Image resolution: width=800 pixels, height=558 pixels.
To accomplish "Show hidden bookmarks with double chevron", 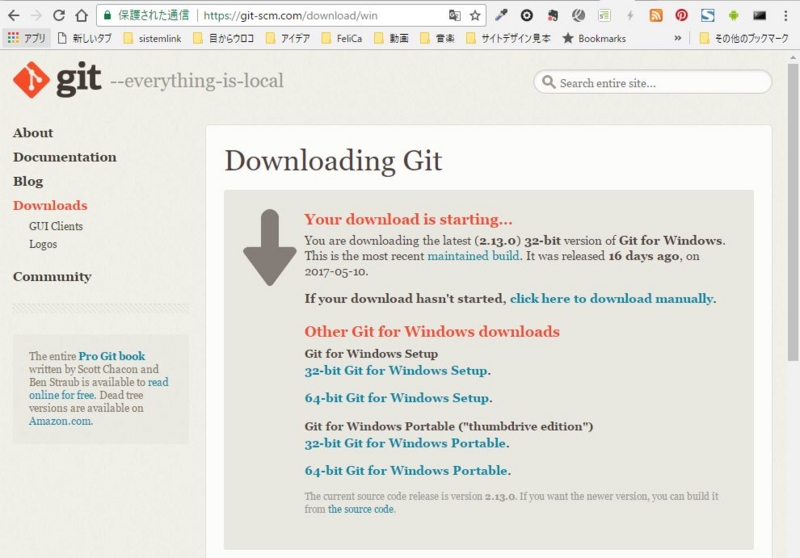I will pyautogui.click(x=678, y=38).
